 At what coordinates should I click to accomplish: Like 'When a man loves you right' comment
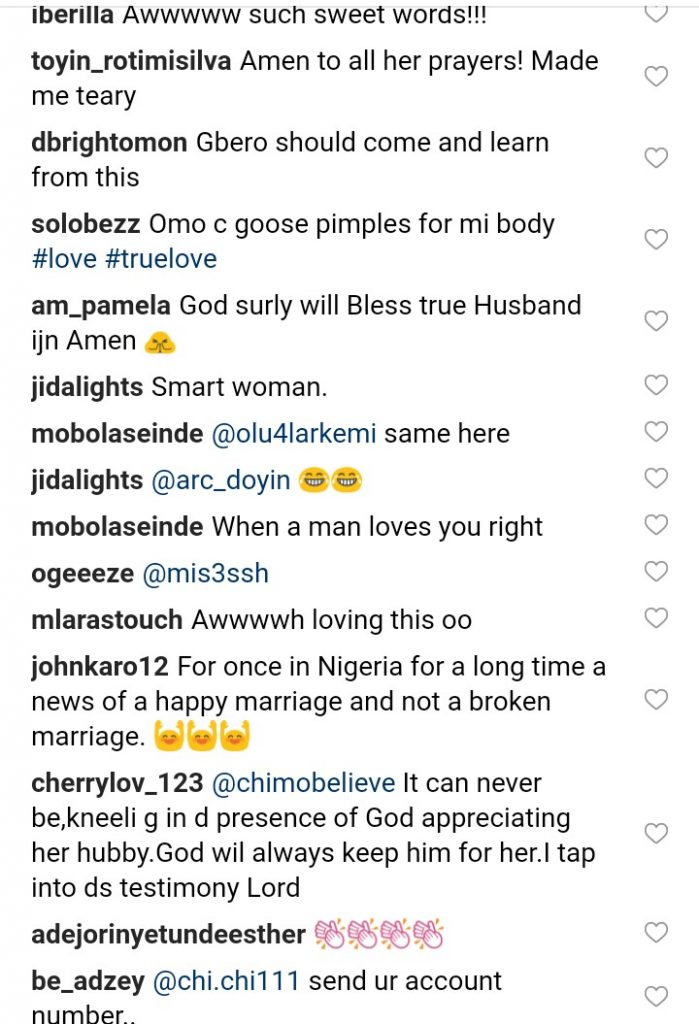click(x=656, y=525)
